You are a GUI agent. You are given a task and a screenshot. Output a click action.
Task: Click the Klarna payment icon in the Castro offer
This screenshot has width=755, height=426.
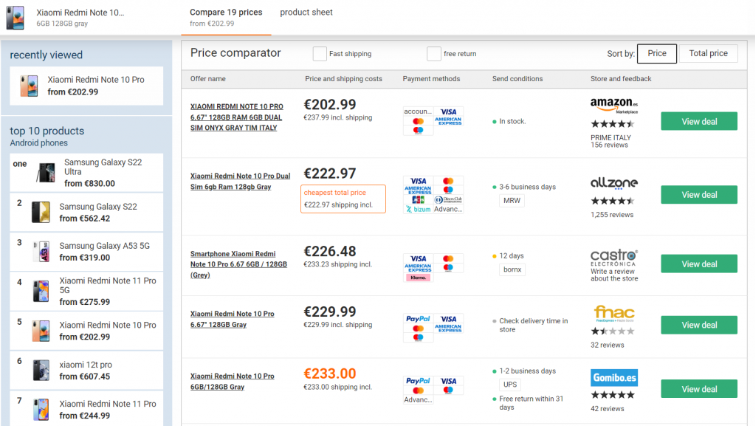click(x=418, y=278)
